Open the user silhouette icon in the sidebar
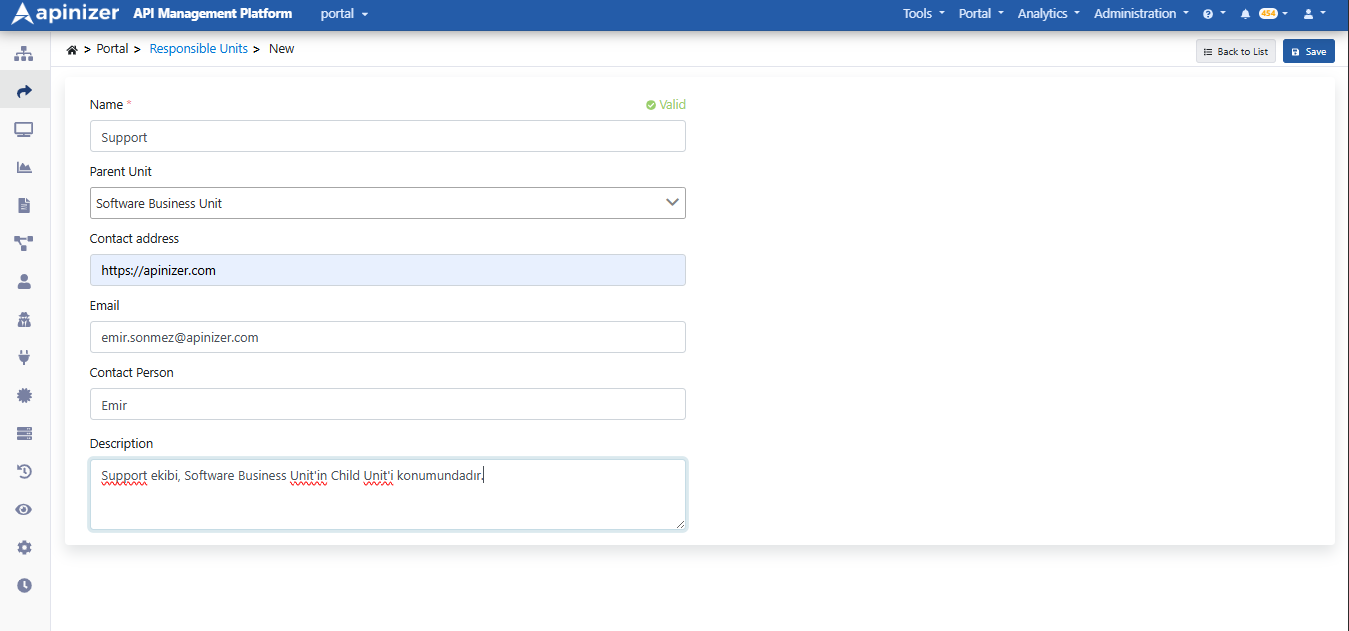The width and height of the screenshot is (1349, 631). pos(24,281)
